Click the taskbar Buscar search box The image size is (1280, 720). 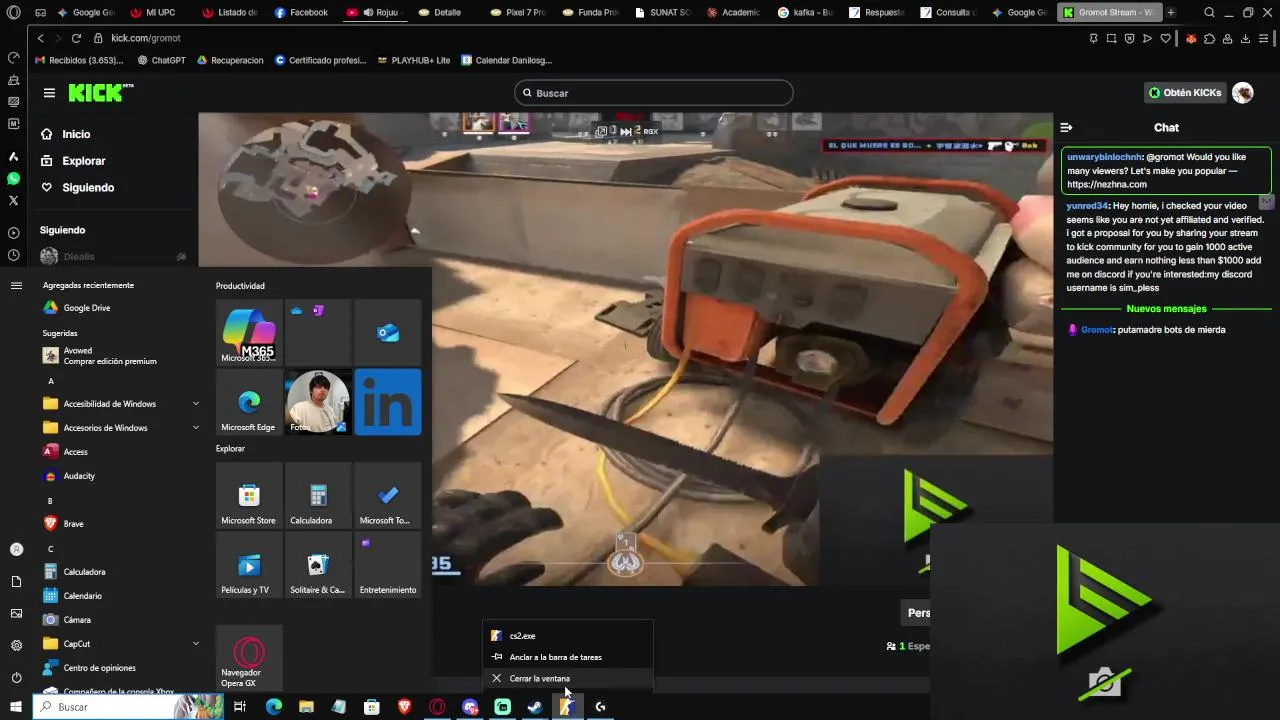128,707
